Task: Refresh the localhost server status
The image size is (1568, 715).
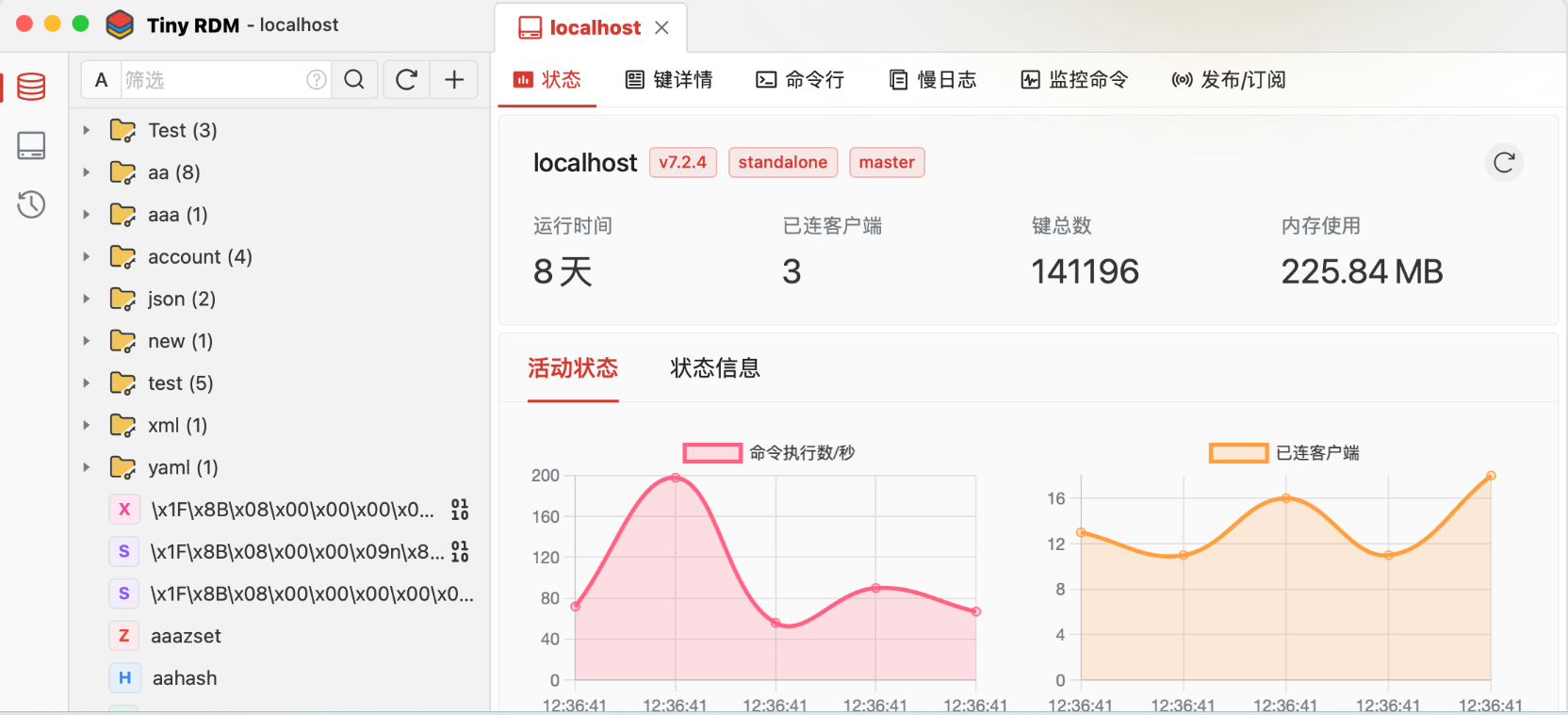Action: [x=1504, y=162]
